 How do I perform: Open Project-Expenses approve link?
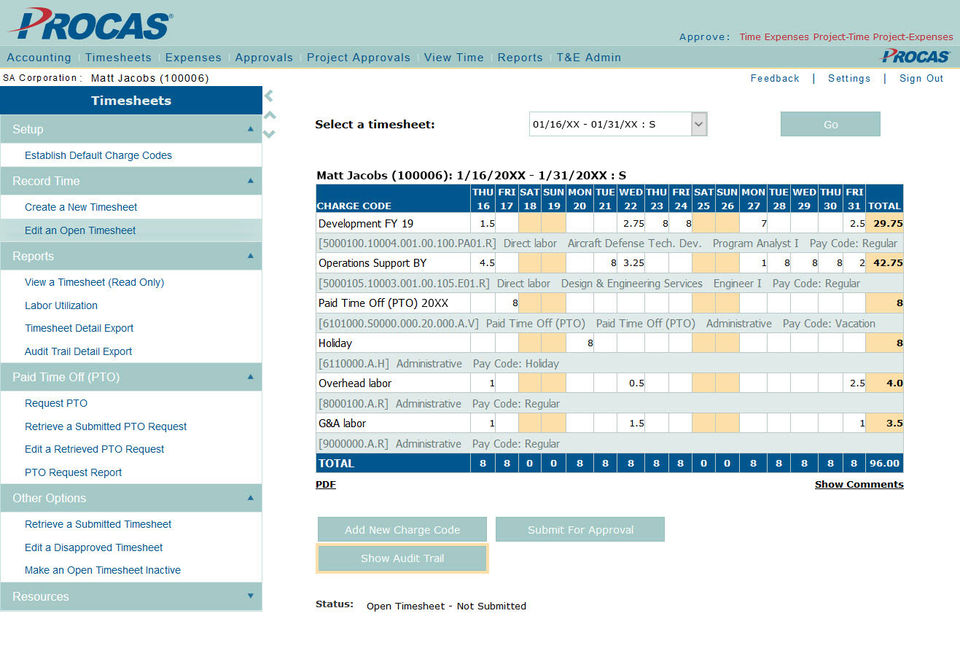click(913, 37)
